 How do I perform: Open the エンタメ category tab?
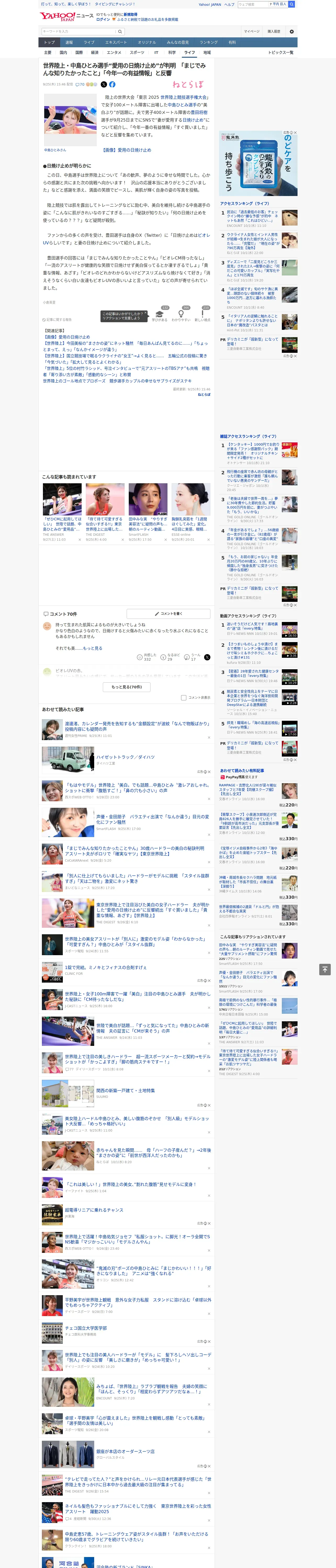(114, 52)
